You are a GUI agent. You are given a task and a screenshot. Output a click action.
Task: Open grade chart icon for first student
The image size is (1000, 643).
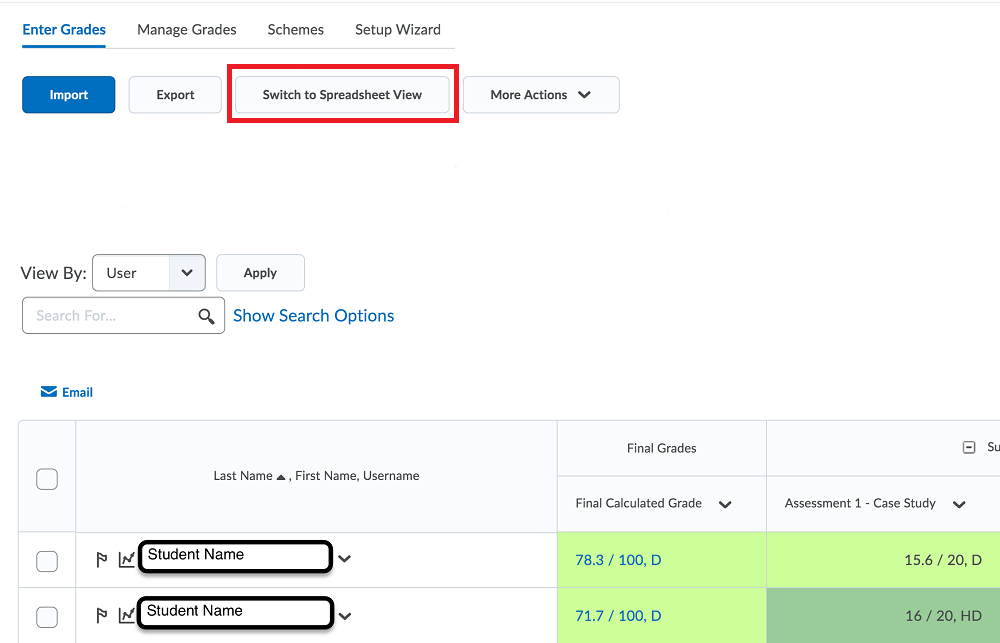[x=126, y=560]
